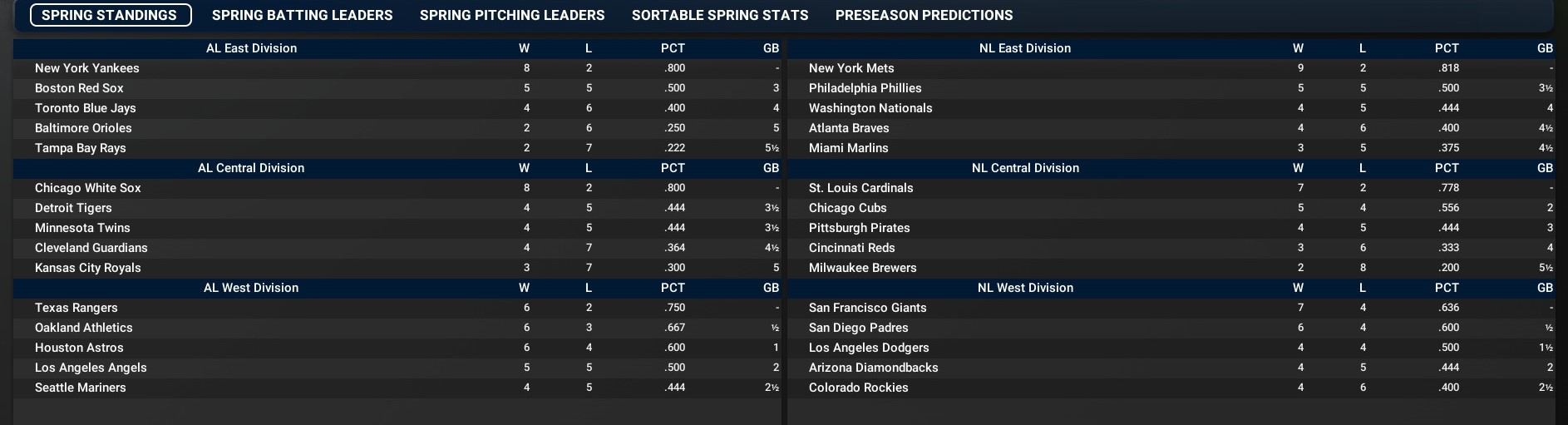
Task: Click the NL Central Division header
Action: coord(1025,168)
